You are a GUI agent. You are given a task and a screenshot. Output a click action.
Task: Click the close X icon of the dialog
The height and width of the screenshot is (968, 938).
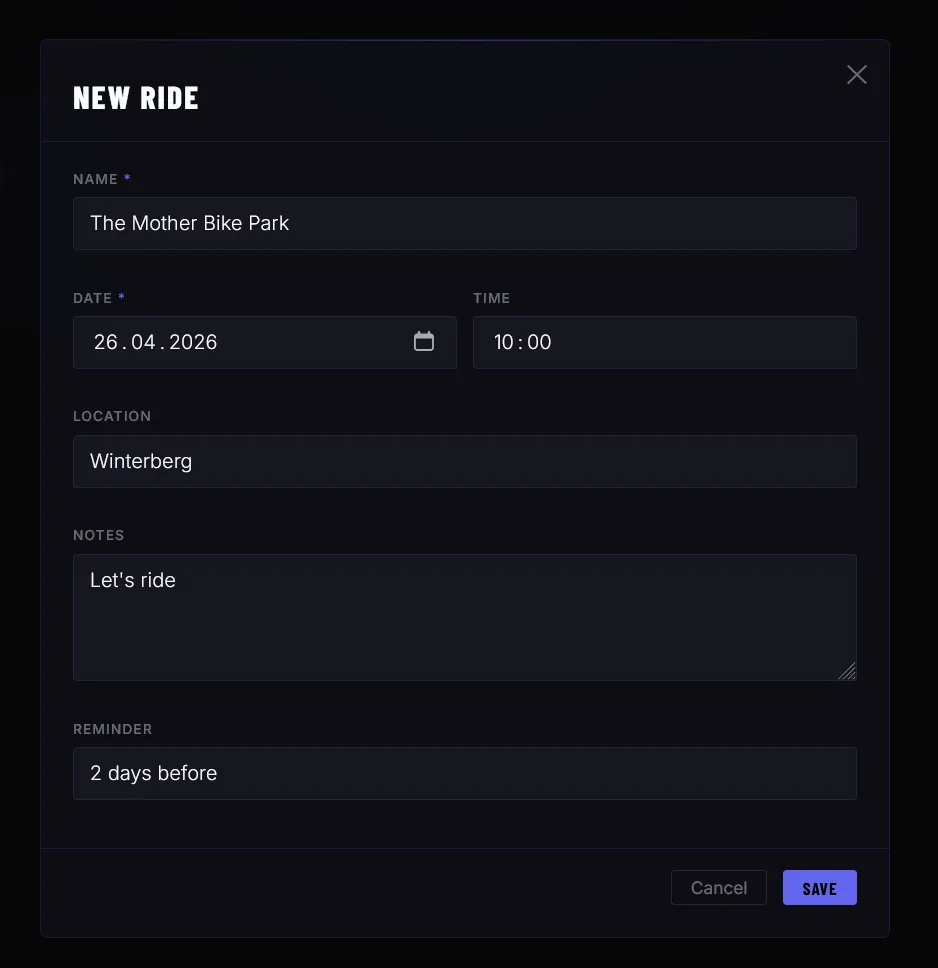[856, 74]
